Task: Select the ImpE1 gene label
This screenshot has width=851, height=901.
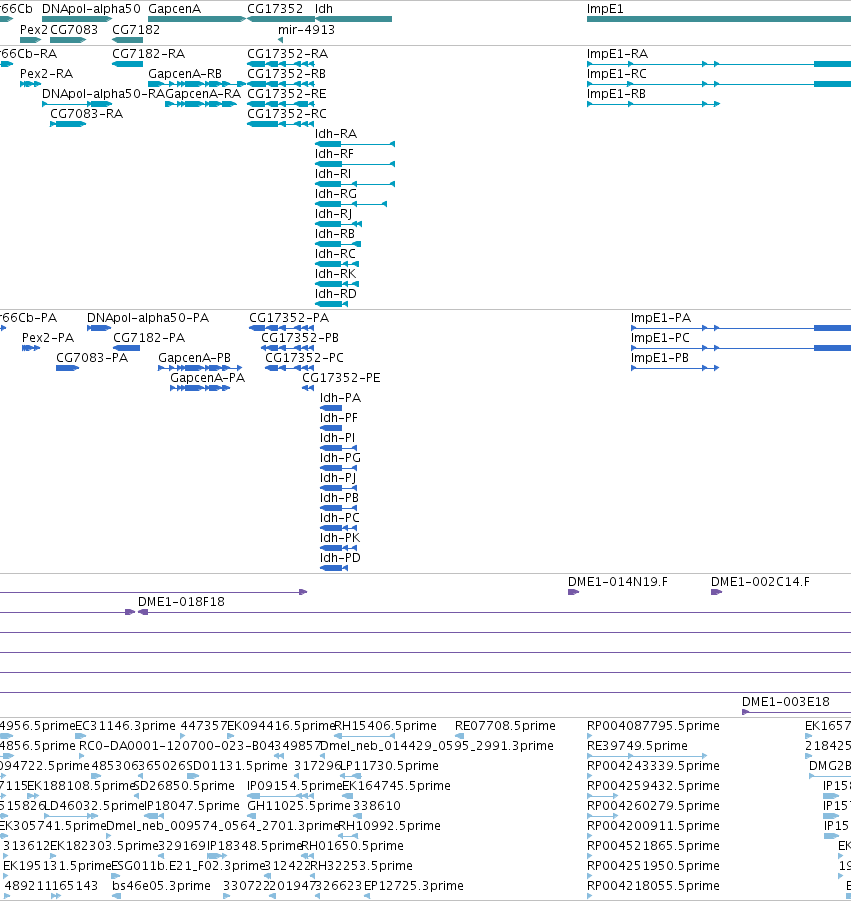Action: click(604, 9)
